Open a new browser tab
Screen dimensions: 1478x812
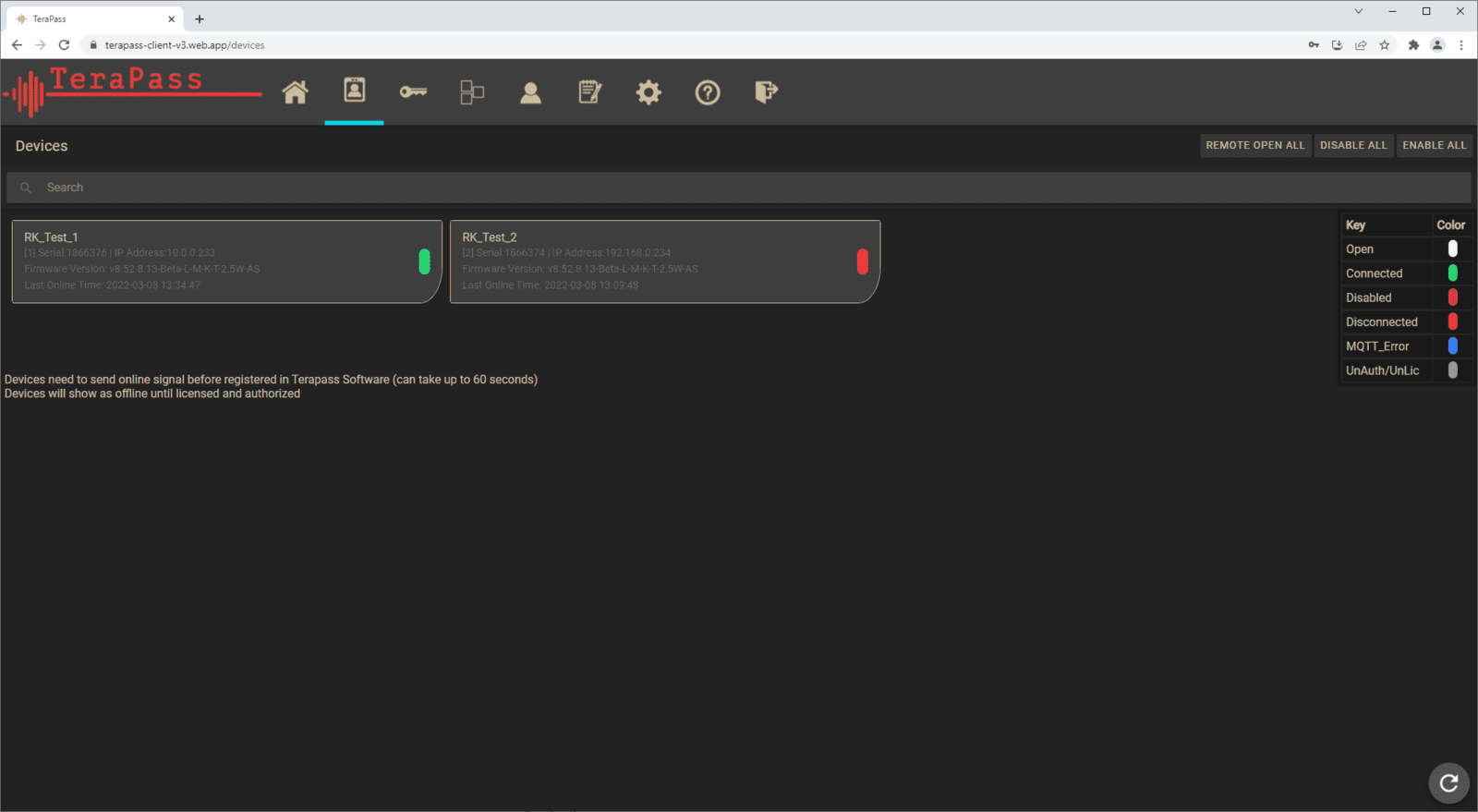pos(200,18)
